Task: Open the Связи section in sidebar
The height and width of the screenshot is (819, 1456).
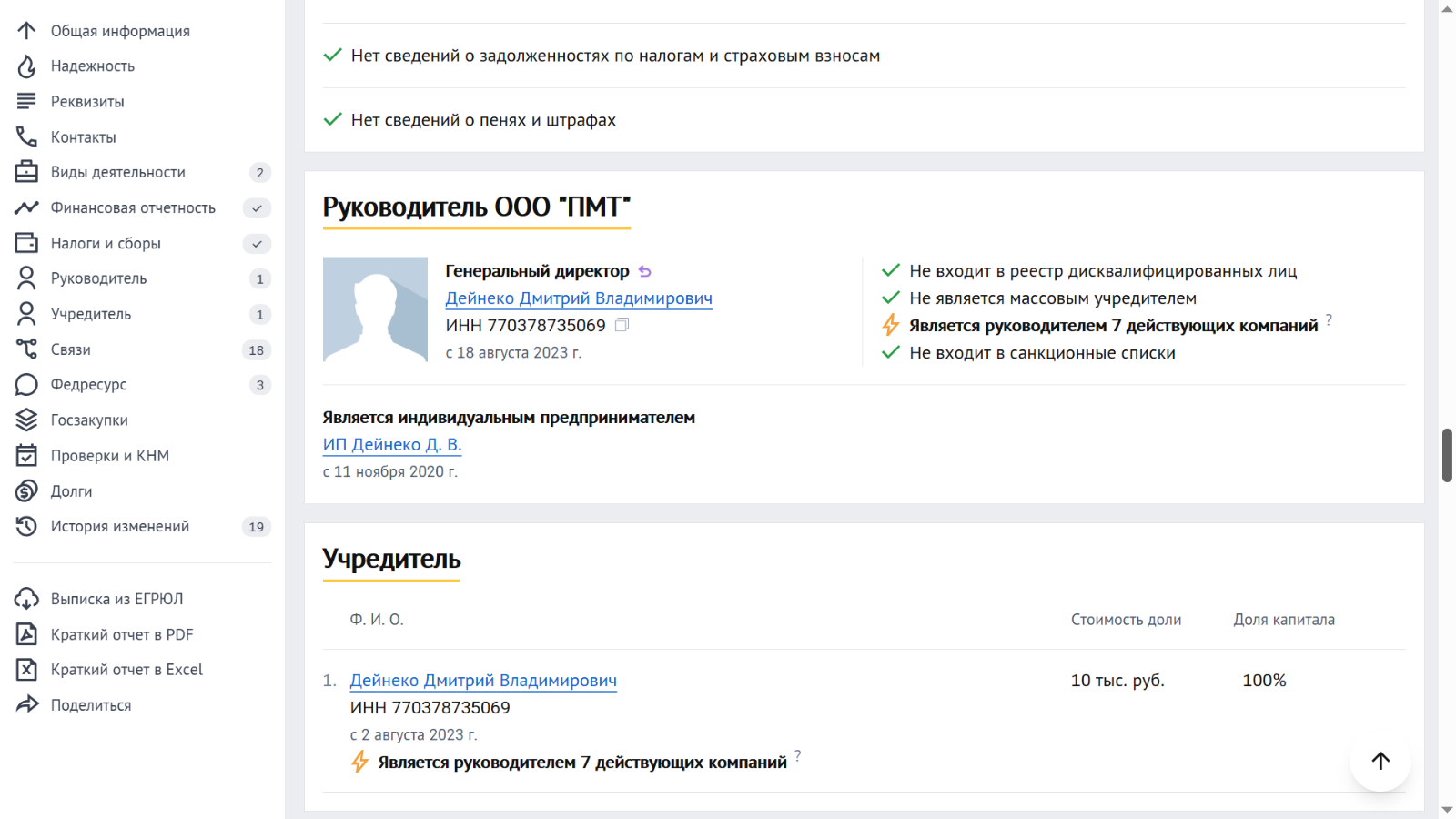Action: pyautogui.click(x=71, y=349)
